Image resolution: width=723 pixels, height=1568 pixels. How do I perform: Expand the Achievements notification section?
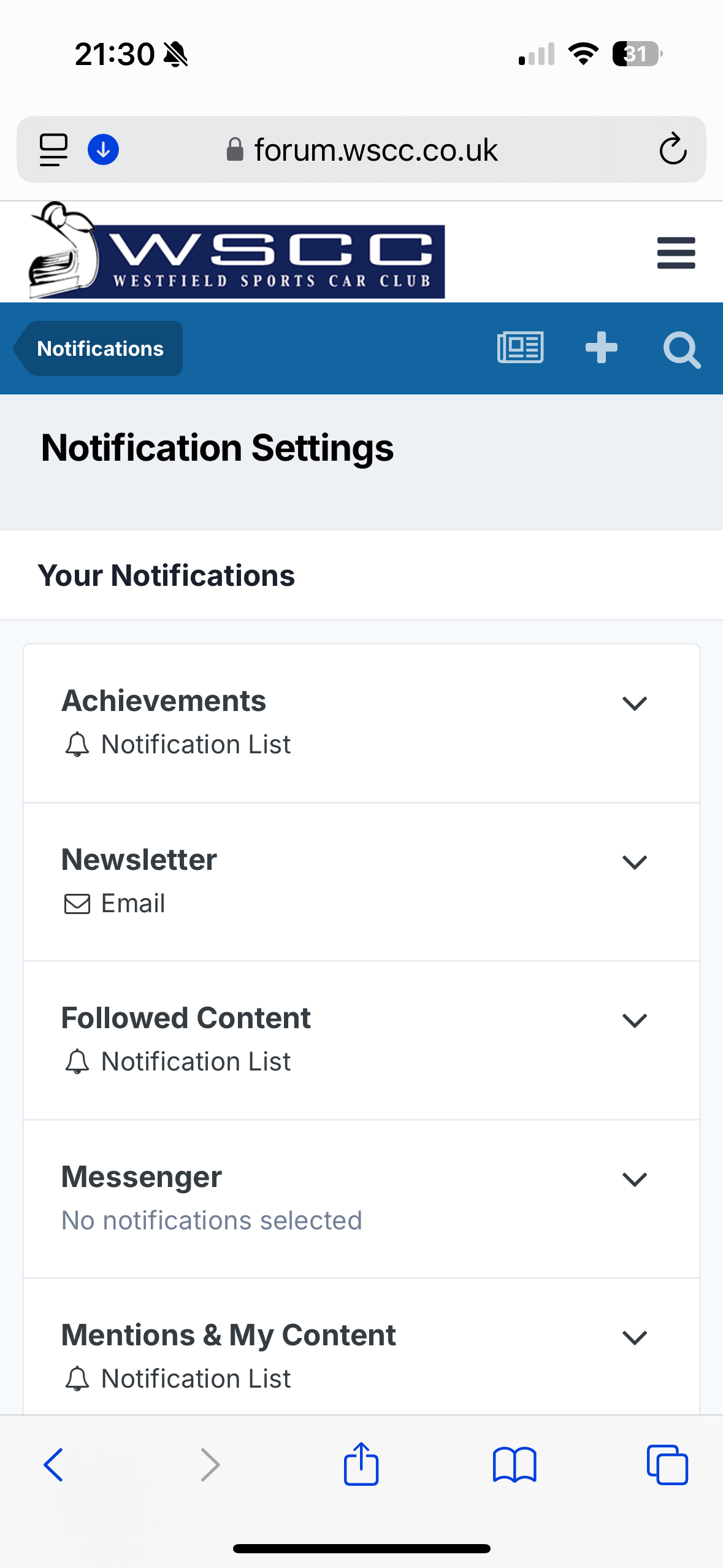click(635, 703)
